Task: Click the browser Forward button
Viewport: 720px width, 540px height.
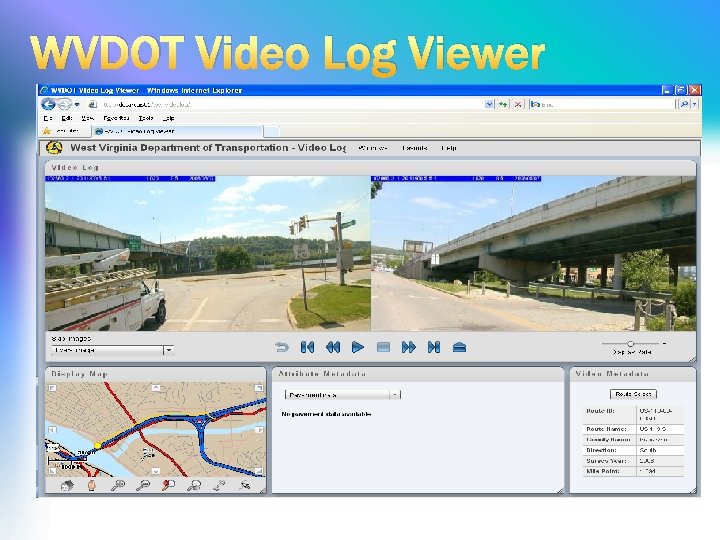Action: point(64,104)
